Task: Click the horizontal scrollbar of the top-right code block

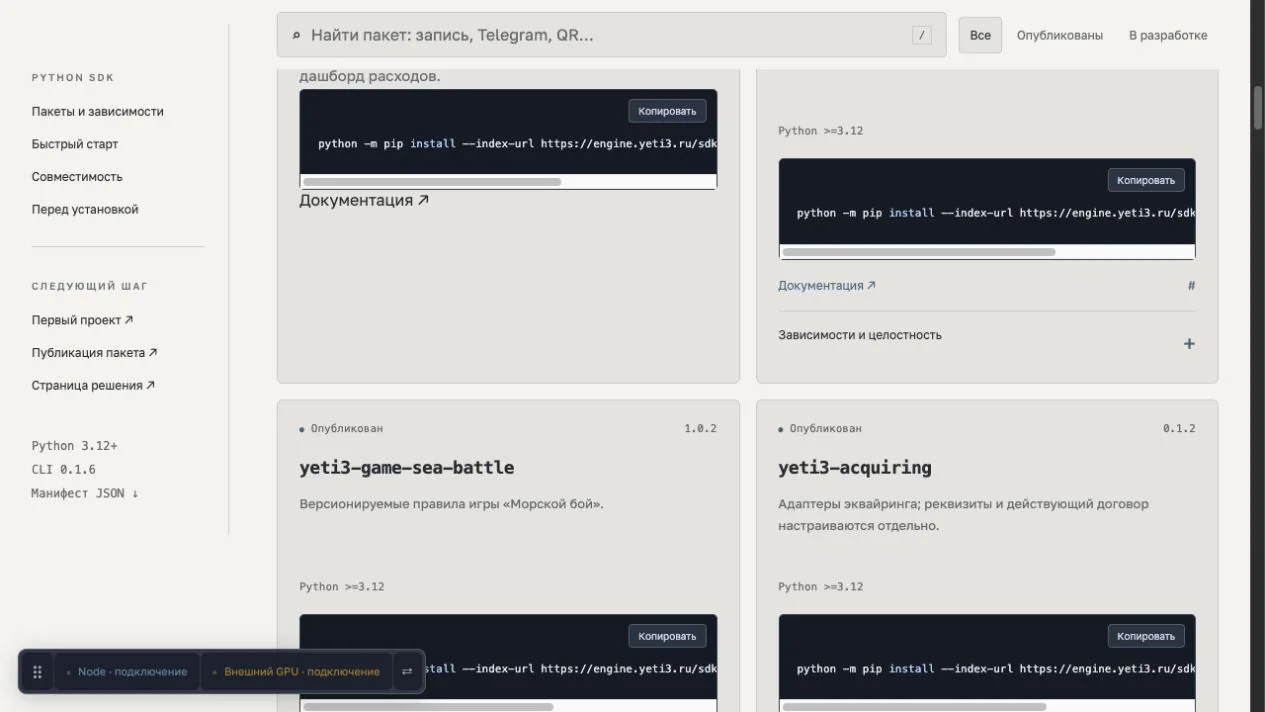Action: (x=918, y=252)
